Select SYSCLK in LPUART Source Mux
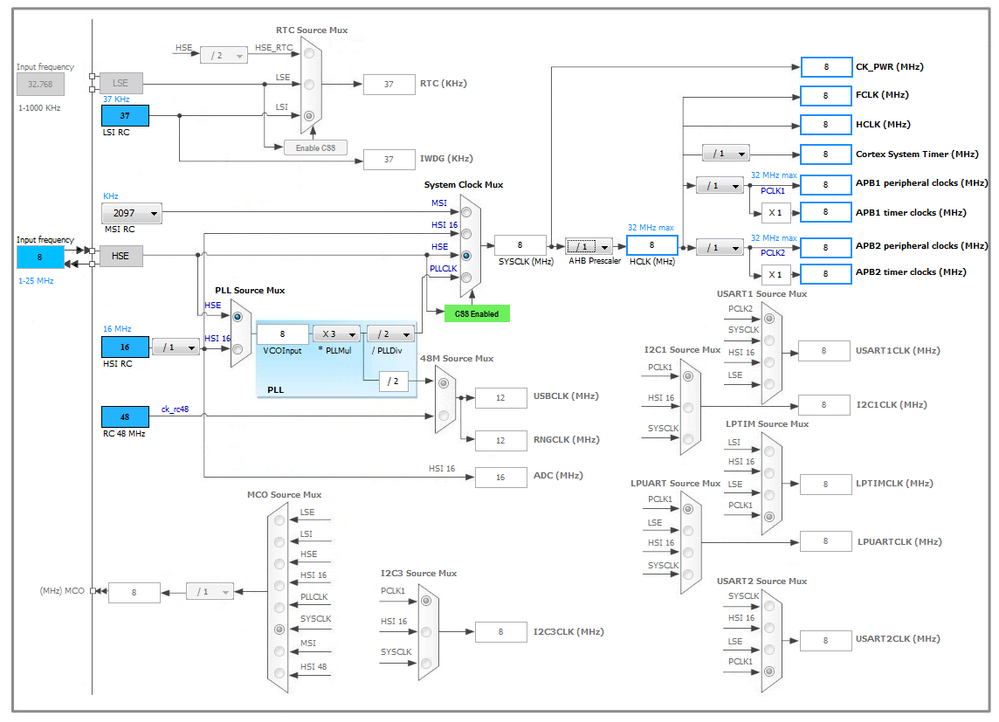Screen dimensions: 999x722 click(x=688, y=574)
